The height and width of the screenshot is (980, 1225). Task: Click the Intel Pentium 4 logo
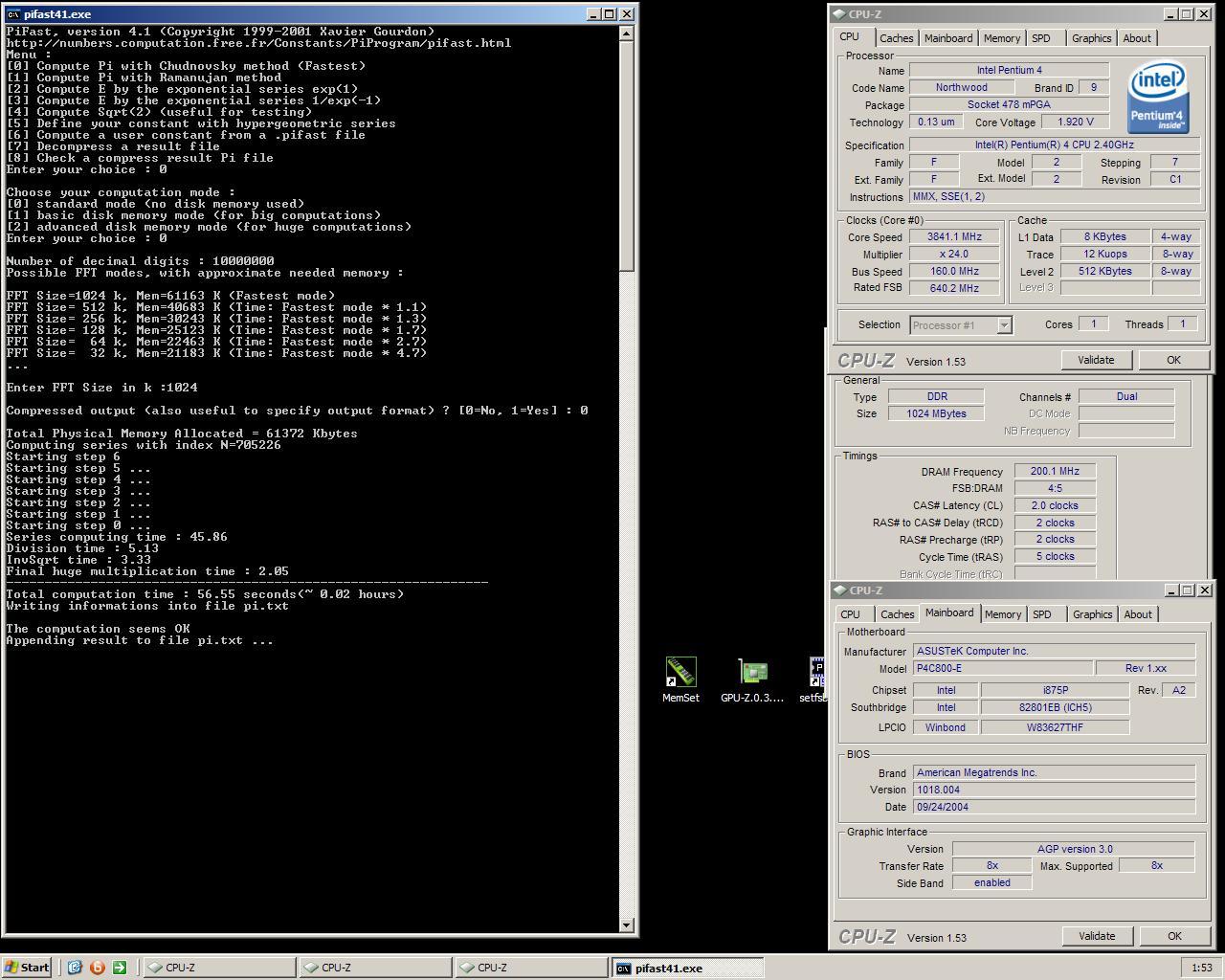click(1158, 98)
